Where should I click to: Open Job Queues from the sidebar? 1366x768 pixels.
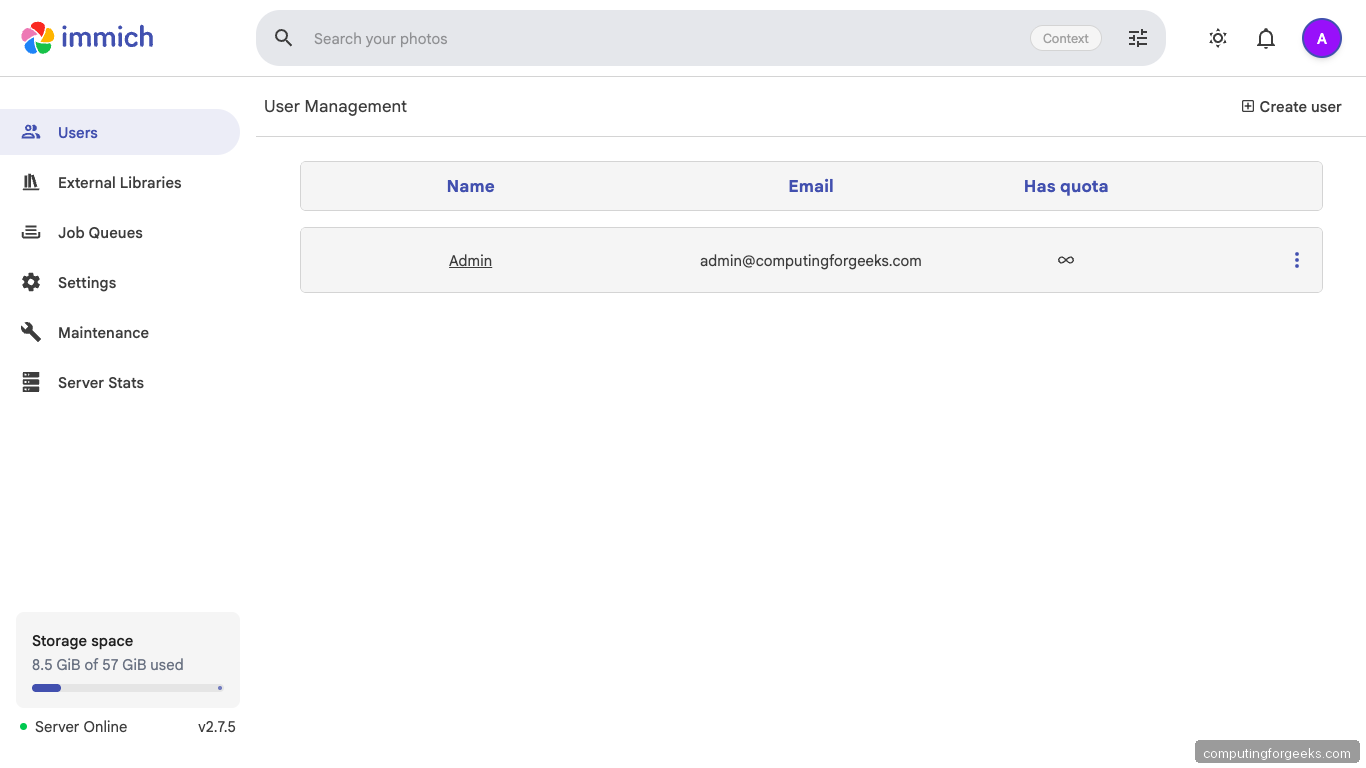[x=30, y=232]
